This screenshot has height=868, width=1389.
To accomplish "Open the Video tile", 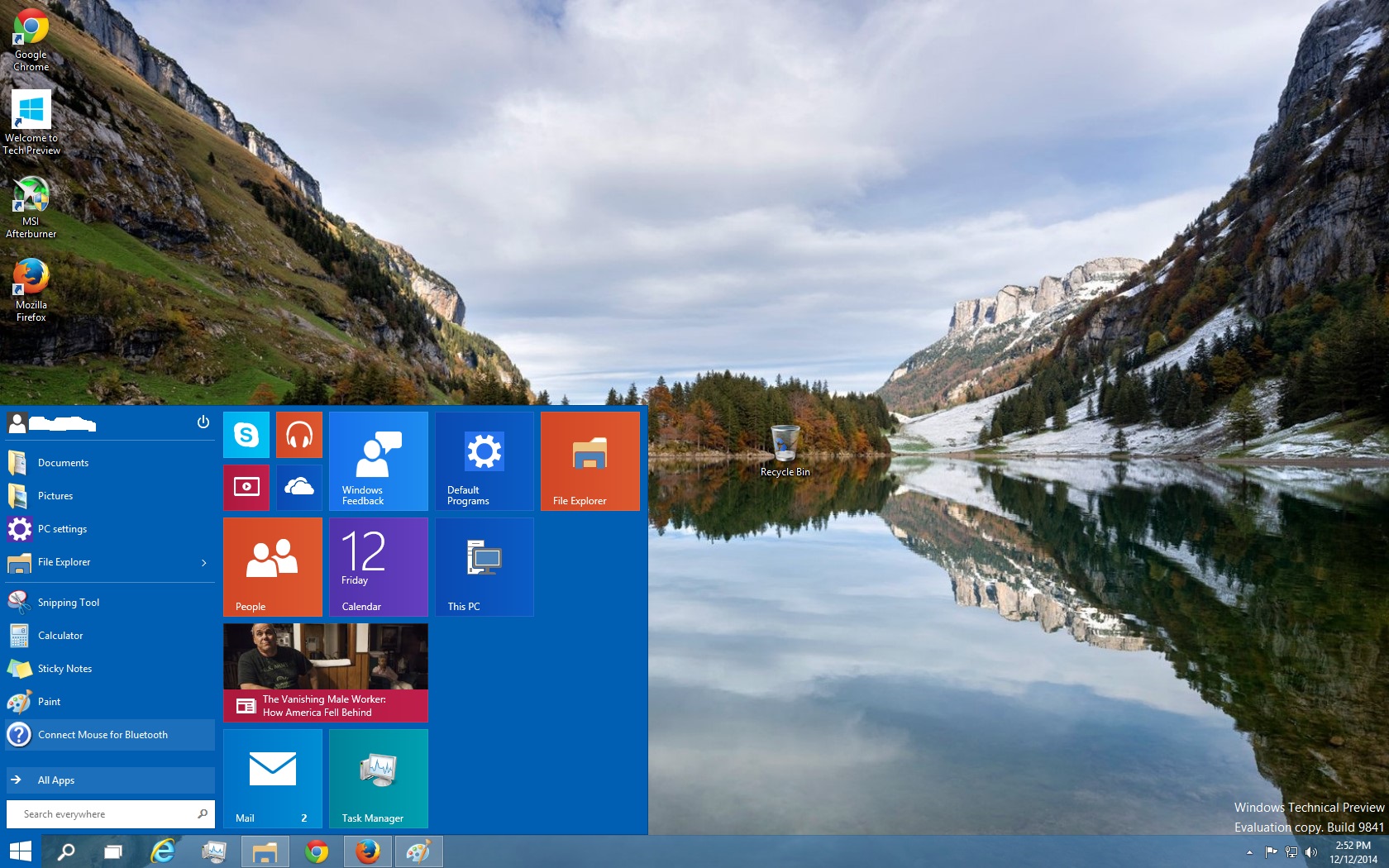I will [x=246, y=487].
